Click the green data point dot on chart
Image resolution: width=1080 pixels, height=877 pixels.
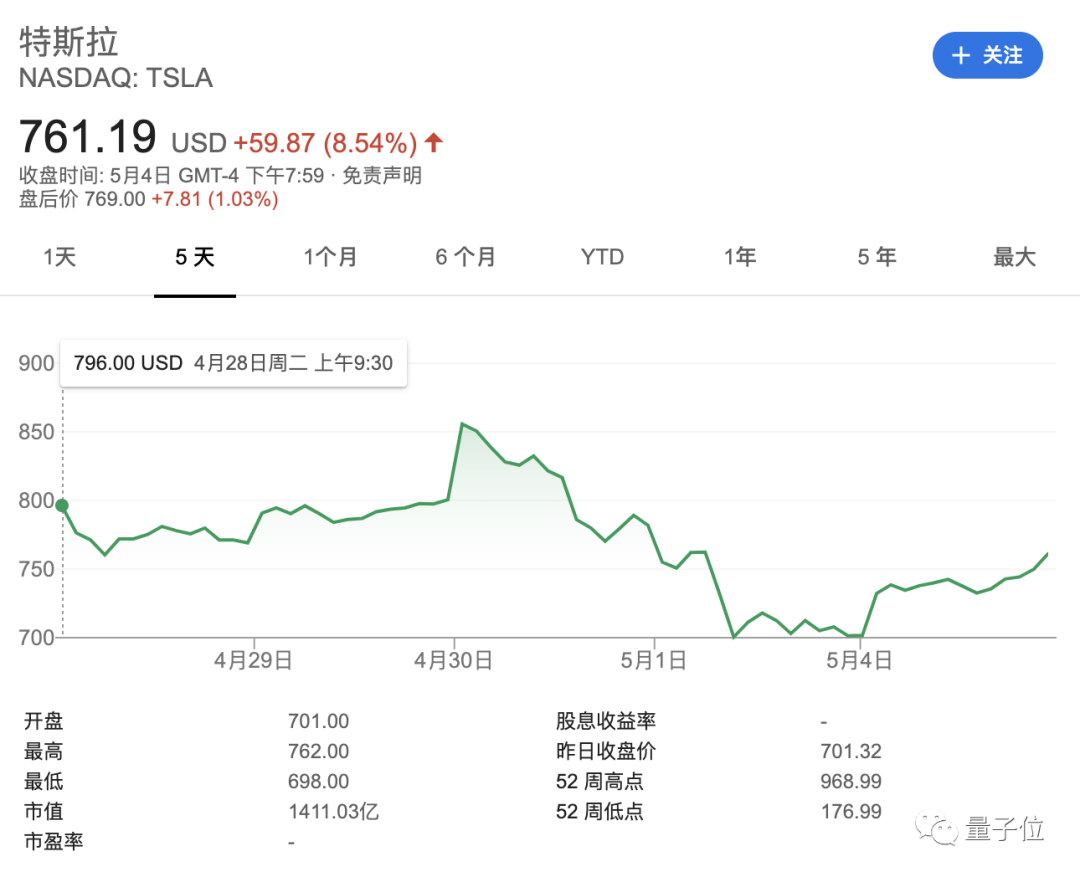coord(63,506)
